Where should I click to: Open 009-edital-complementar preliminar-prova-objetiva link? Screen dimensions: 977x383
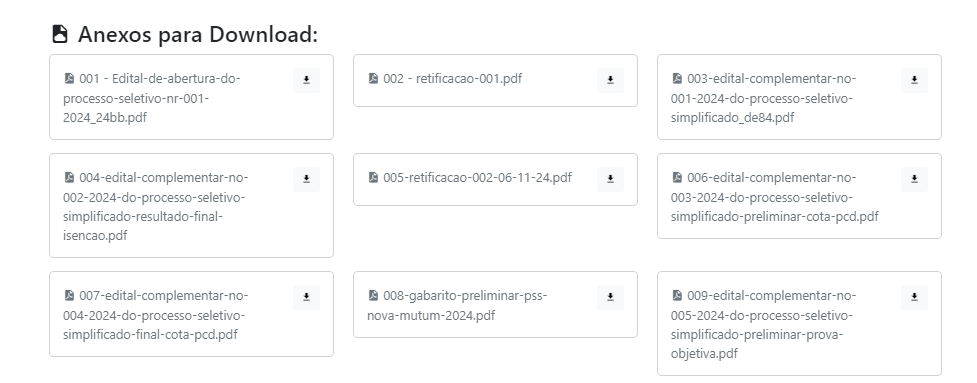763,324
